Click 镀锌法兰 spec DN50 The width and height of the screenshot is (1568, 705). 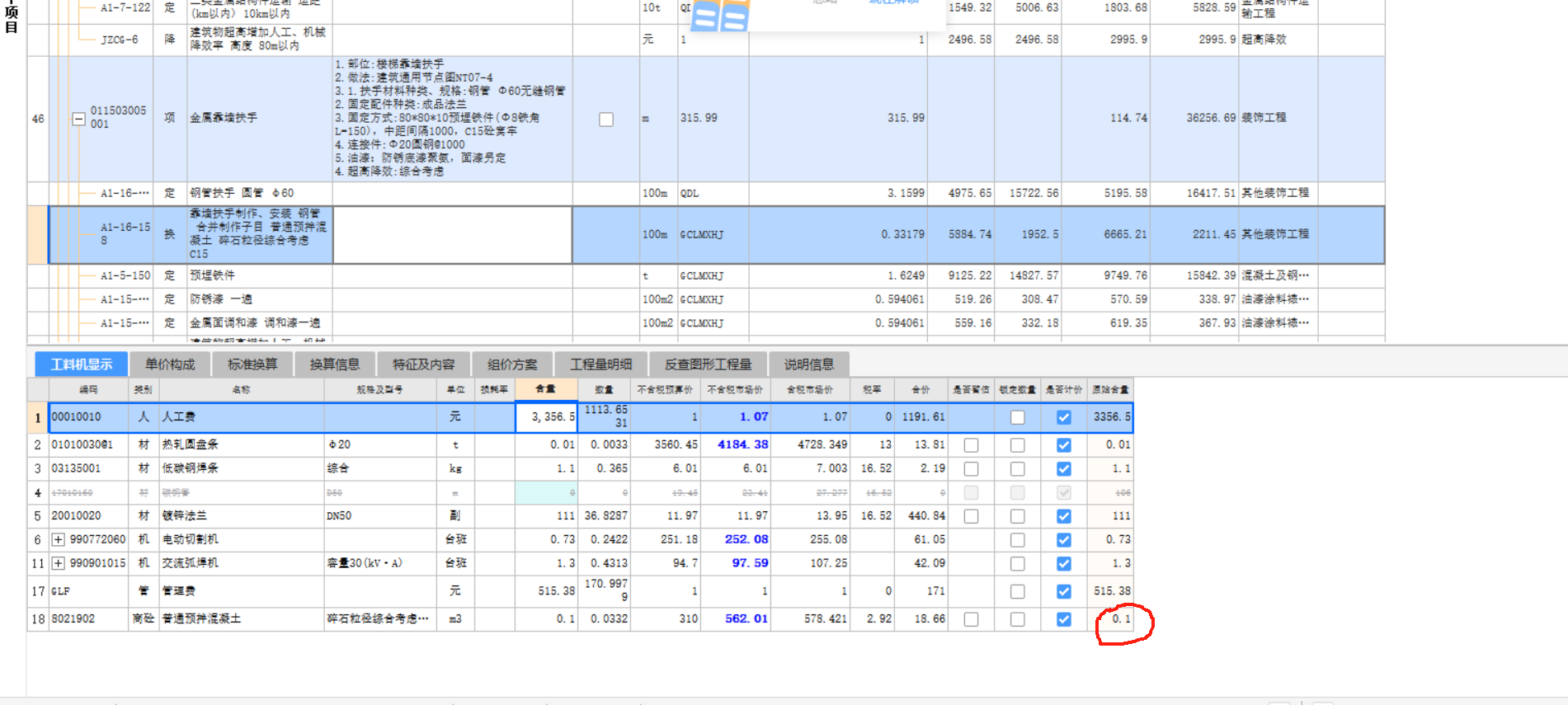pos(339,516)
